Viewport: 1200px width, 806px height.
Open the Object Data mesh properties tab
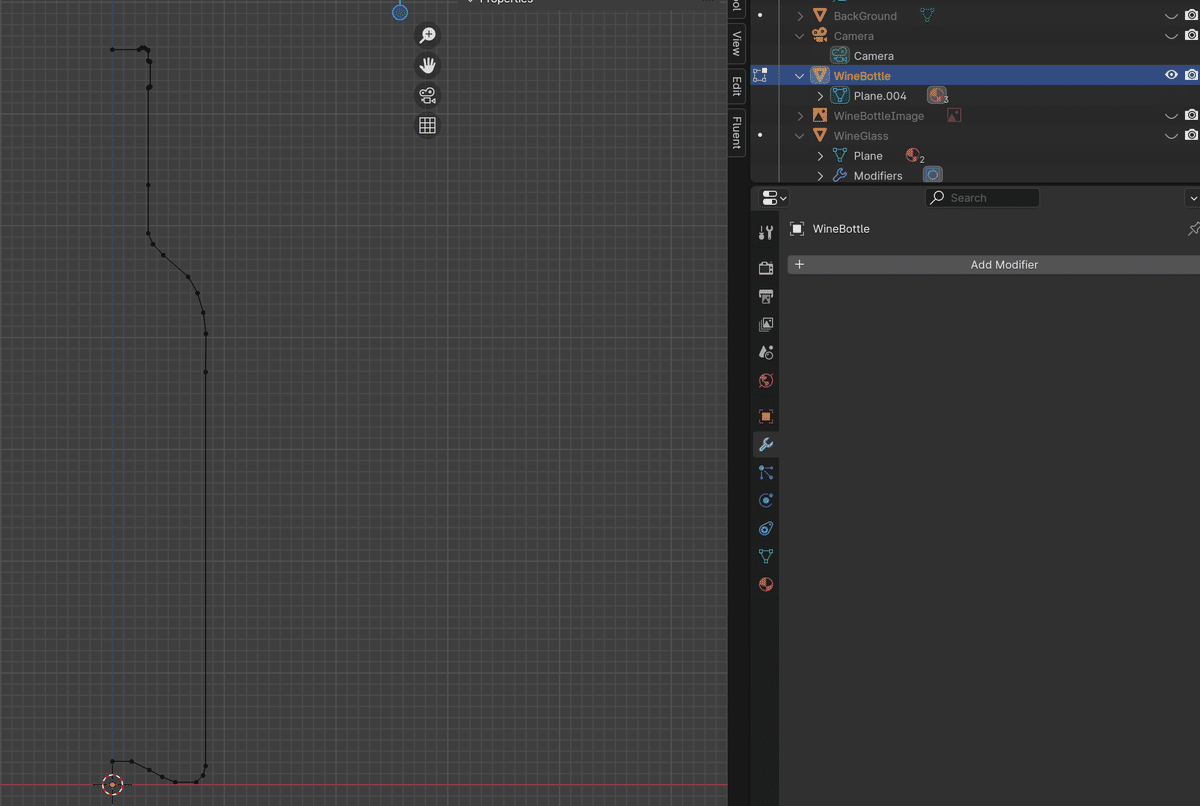coord(766,556)
